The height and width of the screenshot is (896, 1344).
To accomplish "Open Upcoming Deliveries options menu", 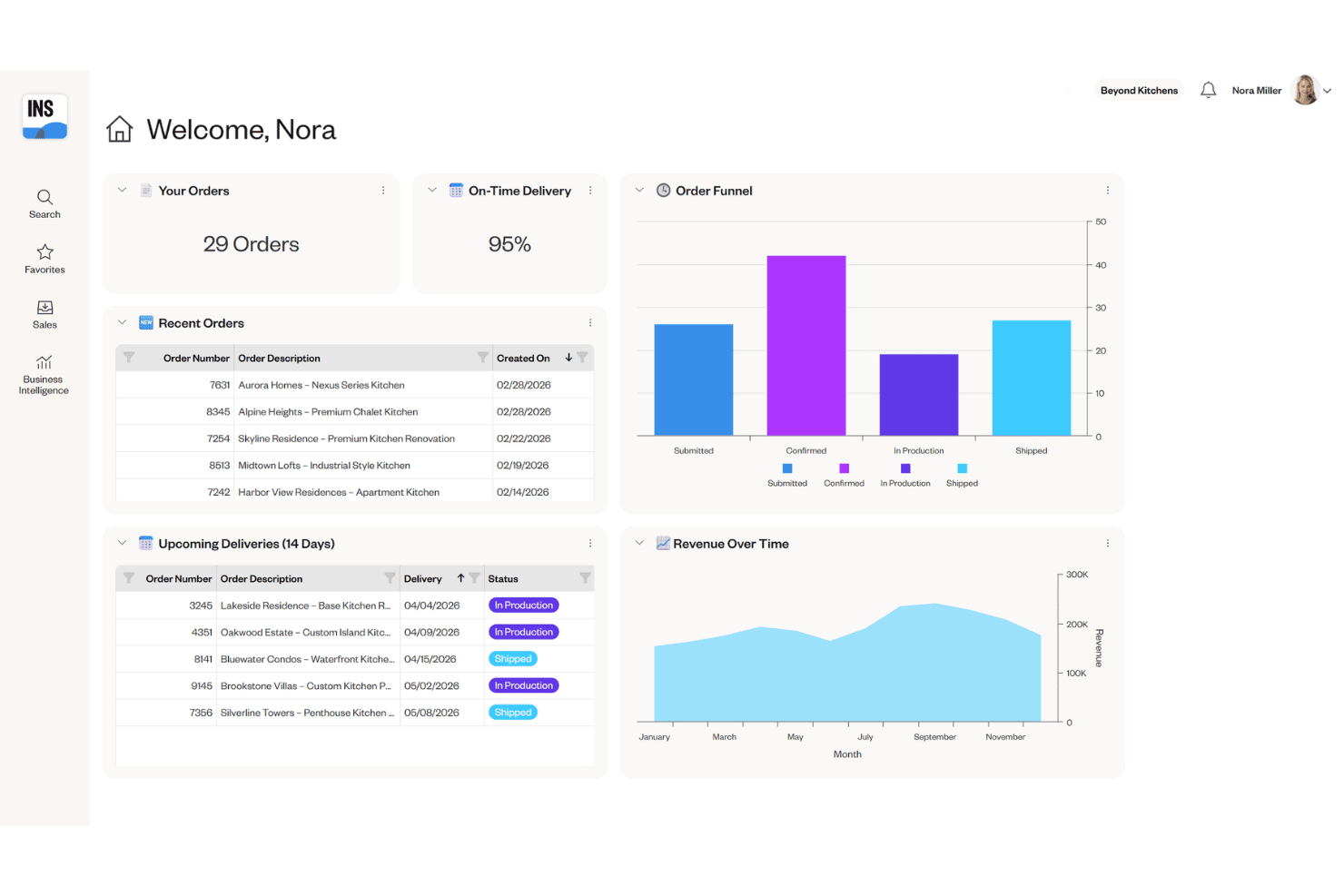I will pos(590,544).
